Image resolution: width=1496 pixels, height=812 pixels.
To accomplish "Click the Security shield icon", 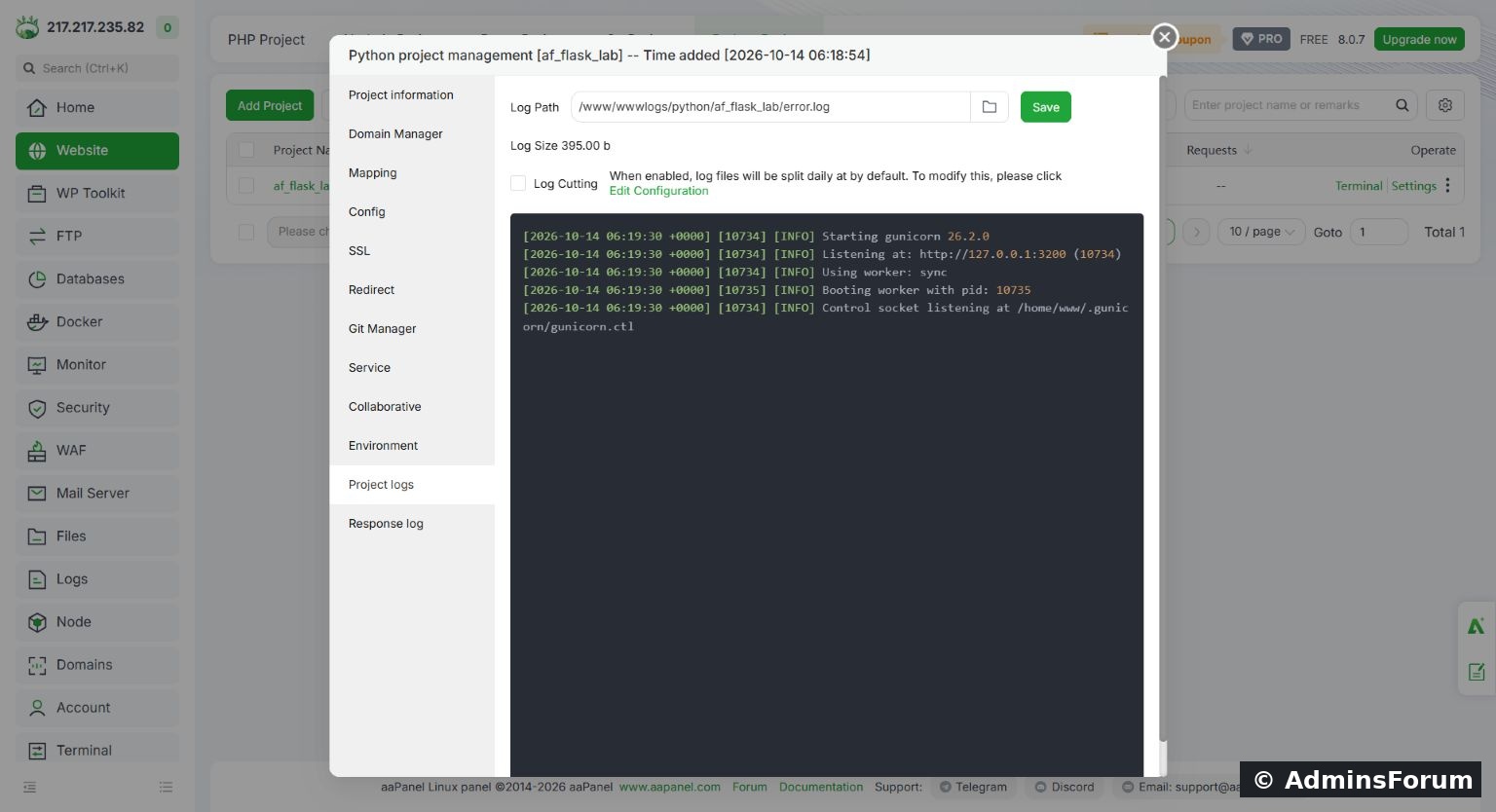I will pyautogui.click(x=37, y=408).
